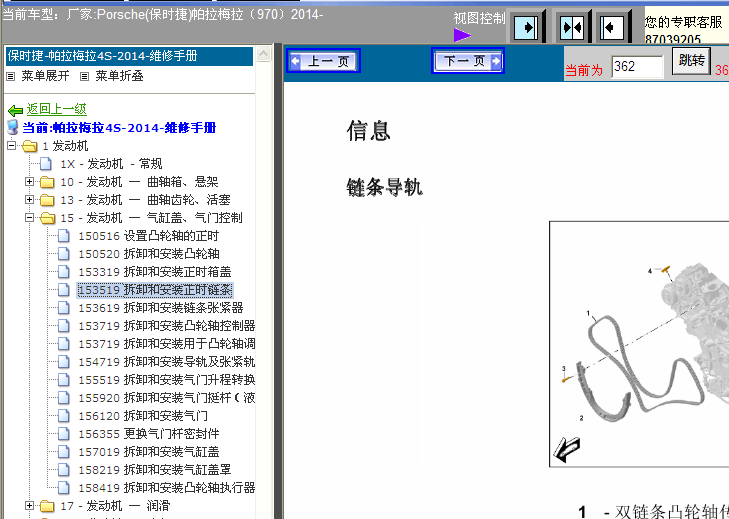Open 158419 拆卸和安装凸轮轴执行器
Screen dimensions: 729x519
pyautogui.click(x=166, y=488)
